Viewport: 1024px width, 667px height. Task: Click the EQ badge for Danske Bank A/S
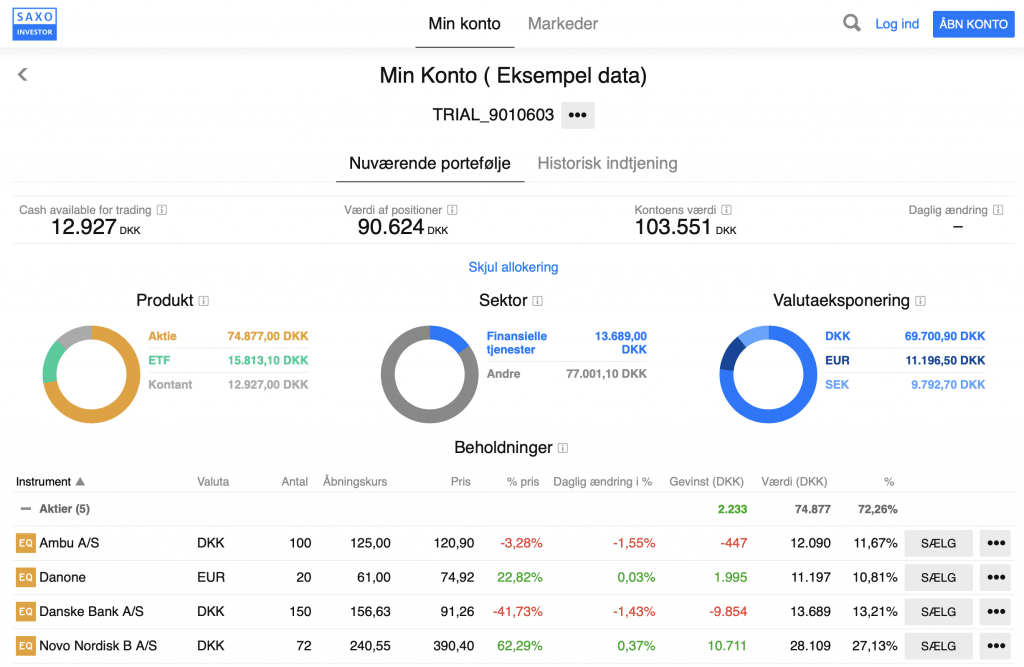[25, 611]
